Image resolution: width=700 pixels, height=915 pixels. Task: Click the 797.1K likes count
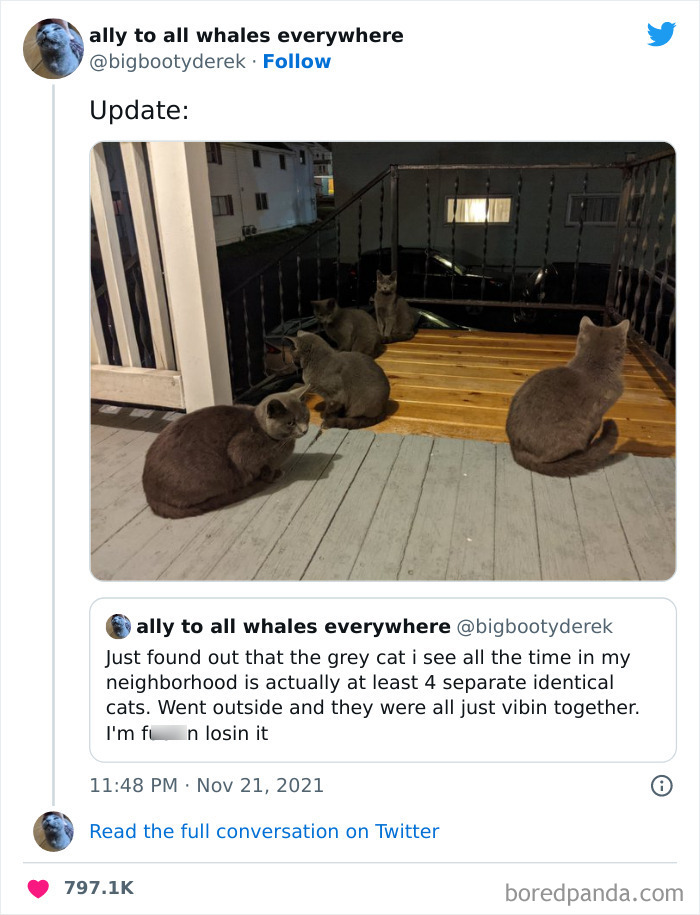pos(98,888)
